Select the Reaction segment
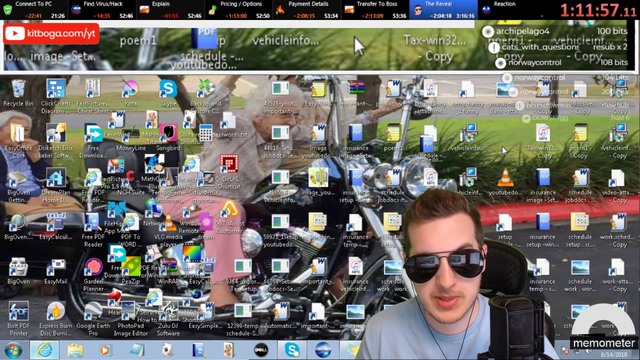Image resolution: width=640 pixels, height=360 pixels. coord(511,10)
